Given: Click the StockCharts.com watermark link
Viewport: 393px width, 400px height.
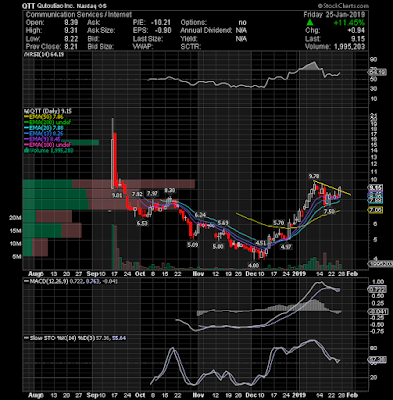Looking at the screenshot, I should (343, 6).
